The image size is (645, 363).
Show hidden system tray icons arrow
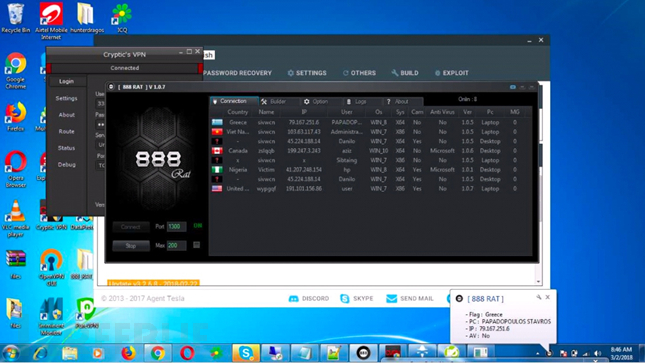click(538, 354)
